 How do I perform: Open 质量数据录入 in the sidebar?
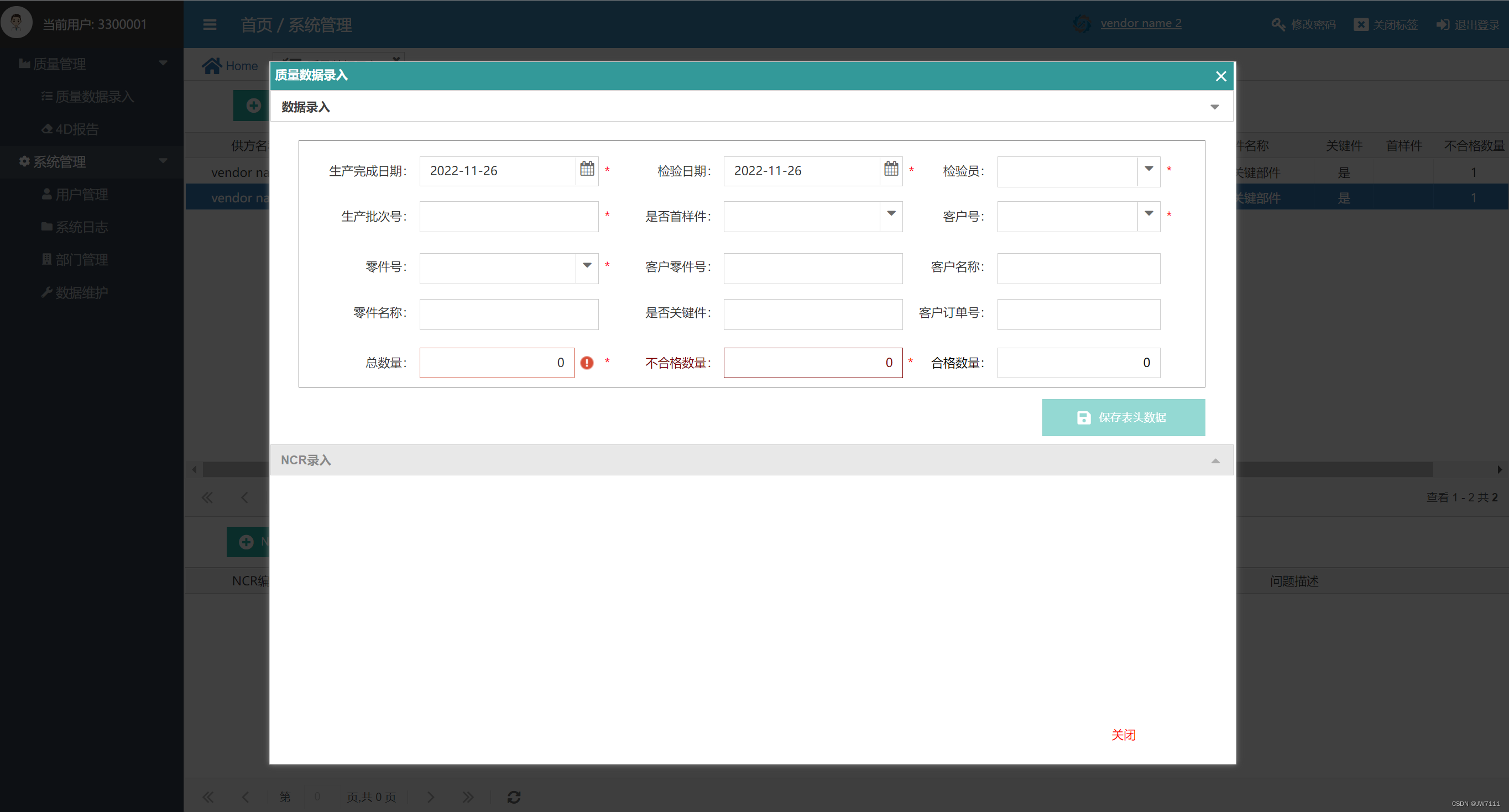pos(88,97)
